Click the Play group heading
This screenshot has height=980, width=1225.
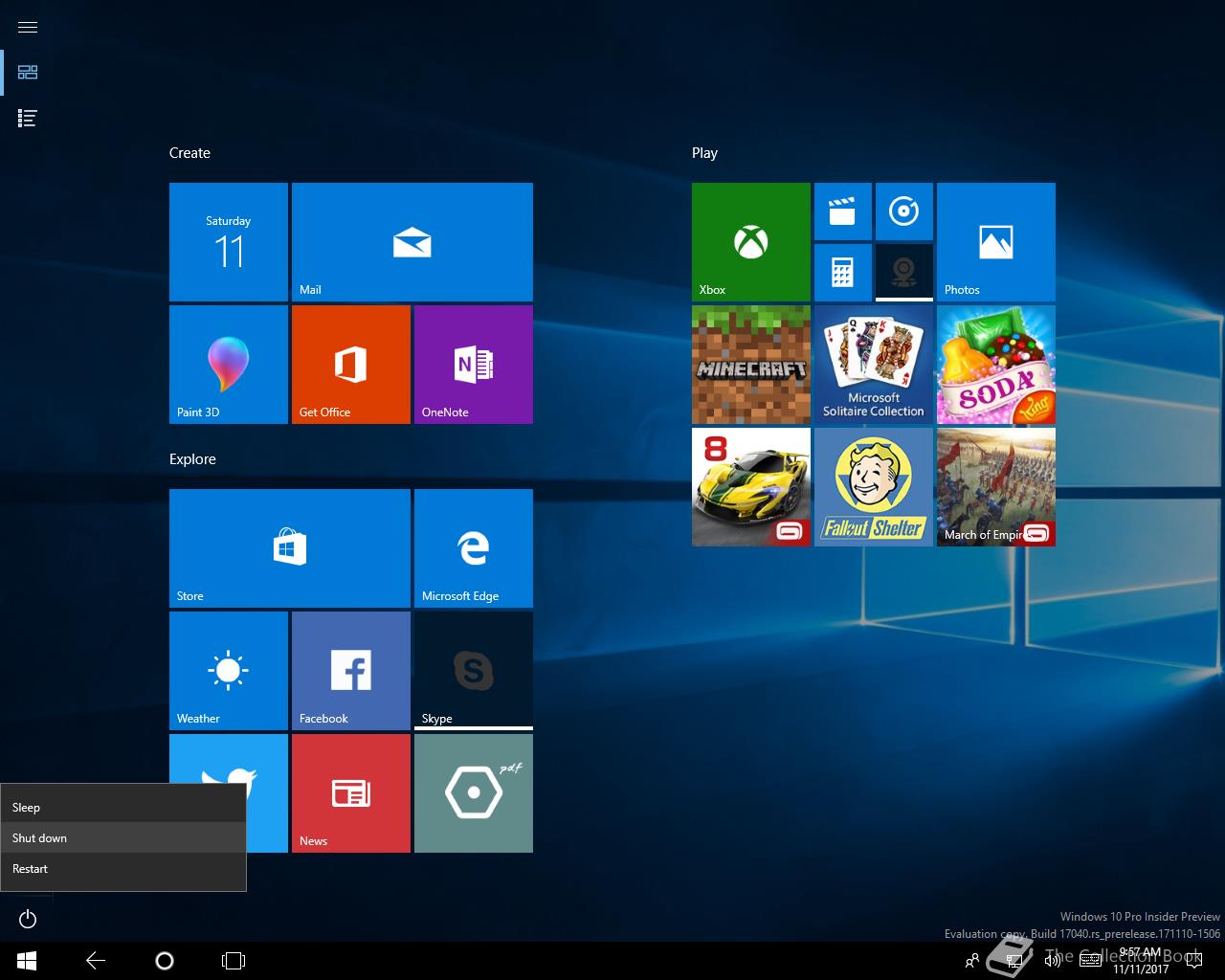click(x=704, y=153)
